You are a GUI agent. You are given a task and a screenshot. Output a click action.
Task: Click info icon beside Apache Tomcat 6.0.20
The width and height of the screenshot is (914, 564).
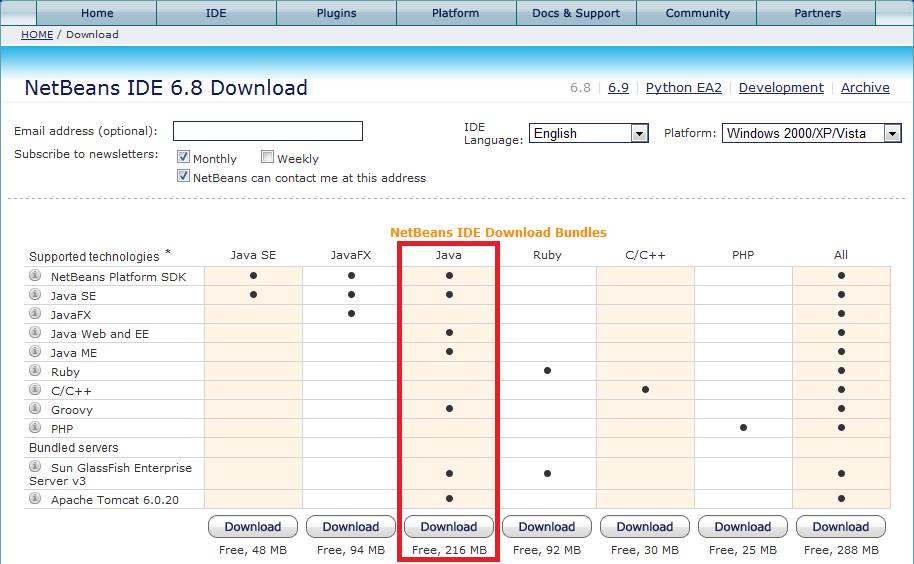[x=35, y=499]
